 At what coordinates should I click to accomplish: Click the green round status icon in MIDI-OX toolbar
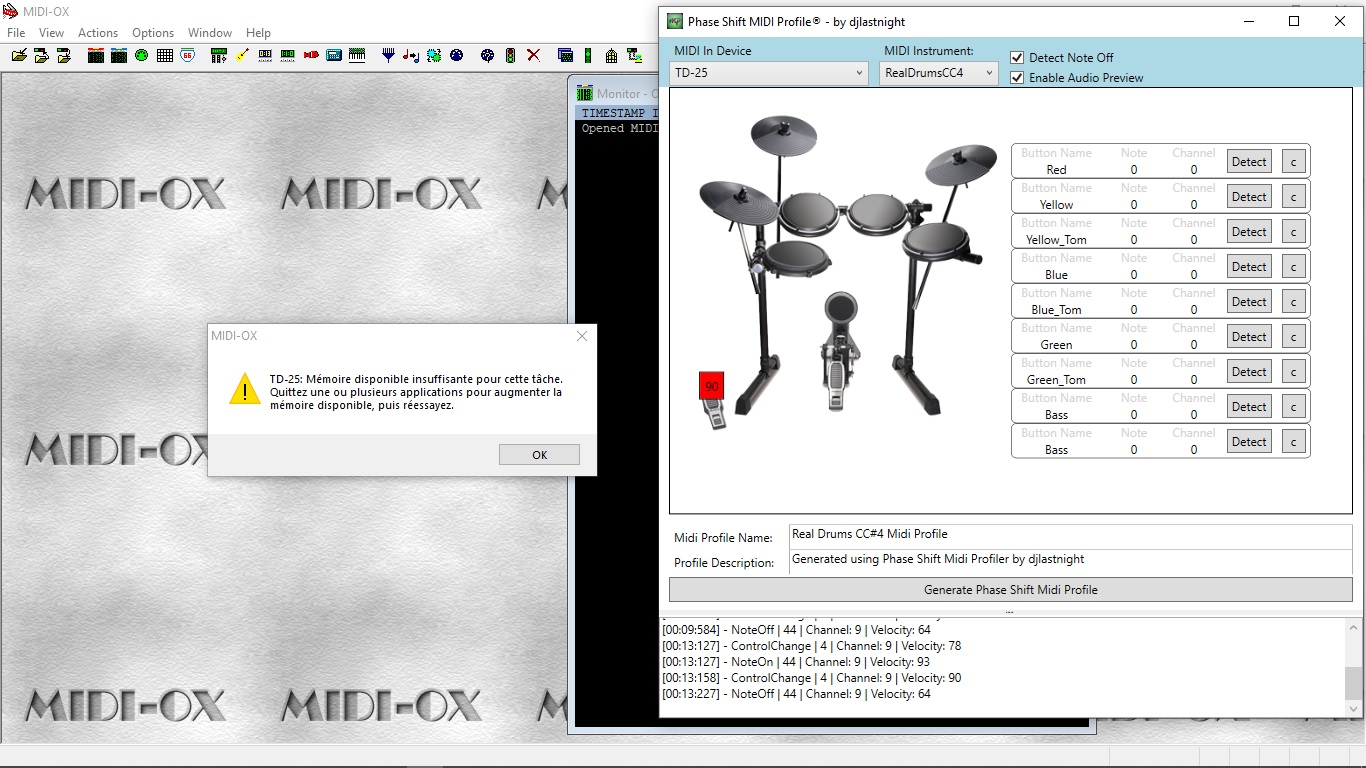[141, 56]
